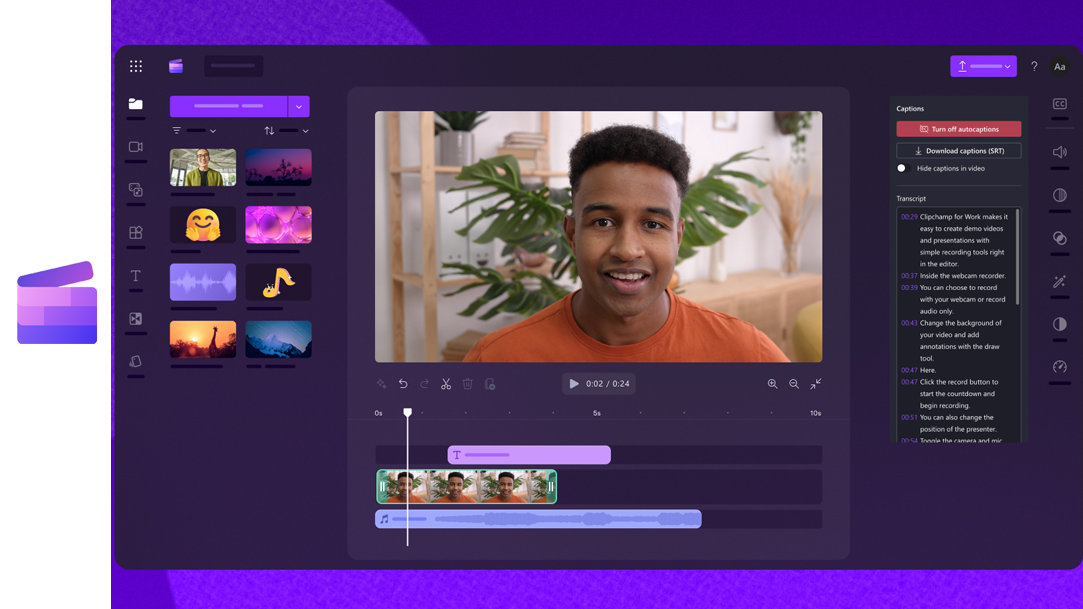Image resolution: width=1083 pixels, height=609 pixels.
Task: Click the timeline playhead marker
Action: [408, 412]
